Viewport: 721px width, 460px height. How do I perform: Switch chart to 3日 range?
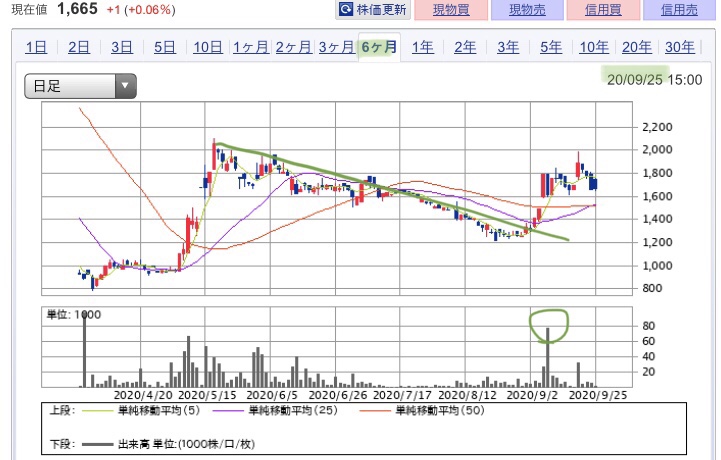pyautogui.click(x=122, y=47)
